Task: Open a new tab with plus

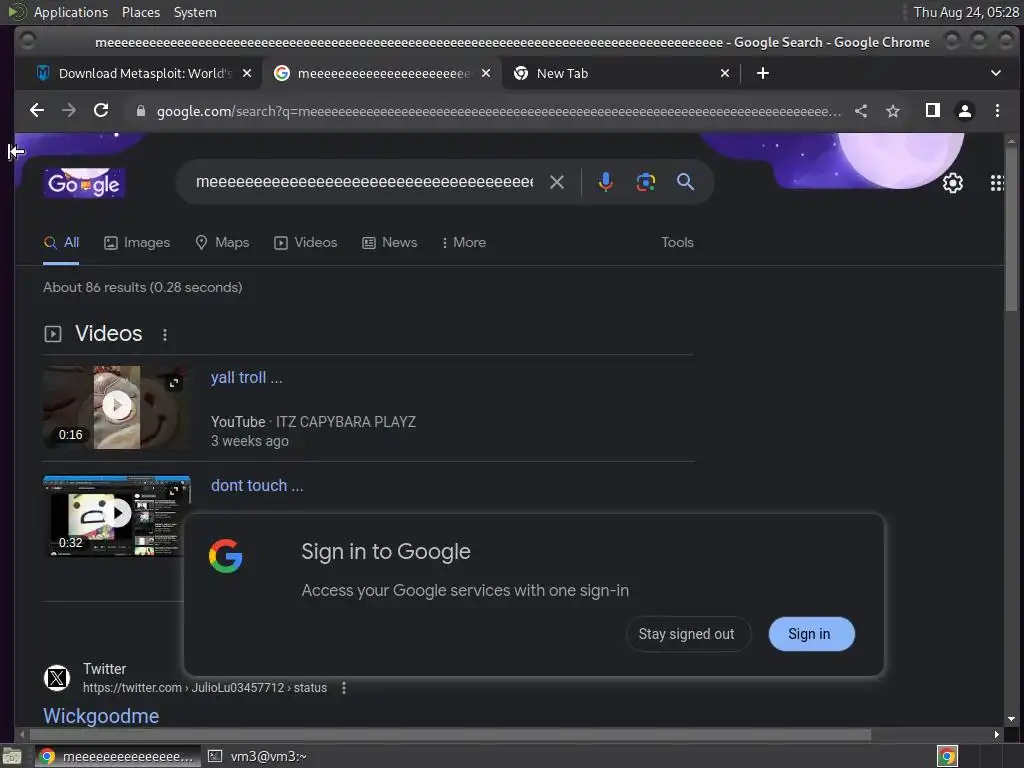Action: tap(763, 73)
